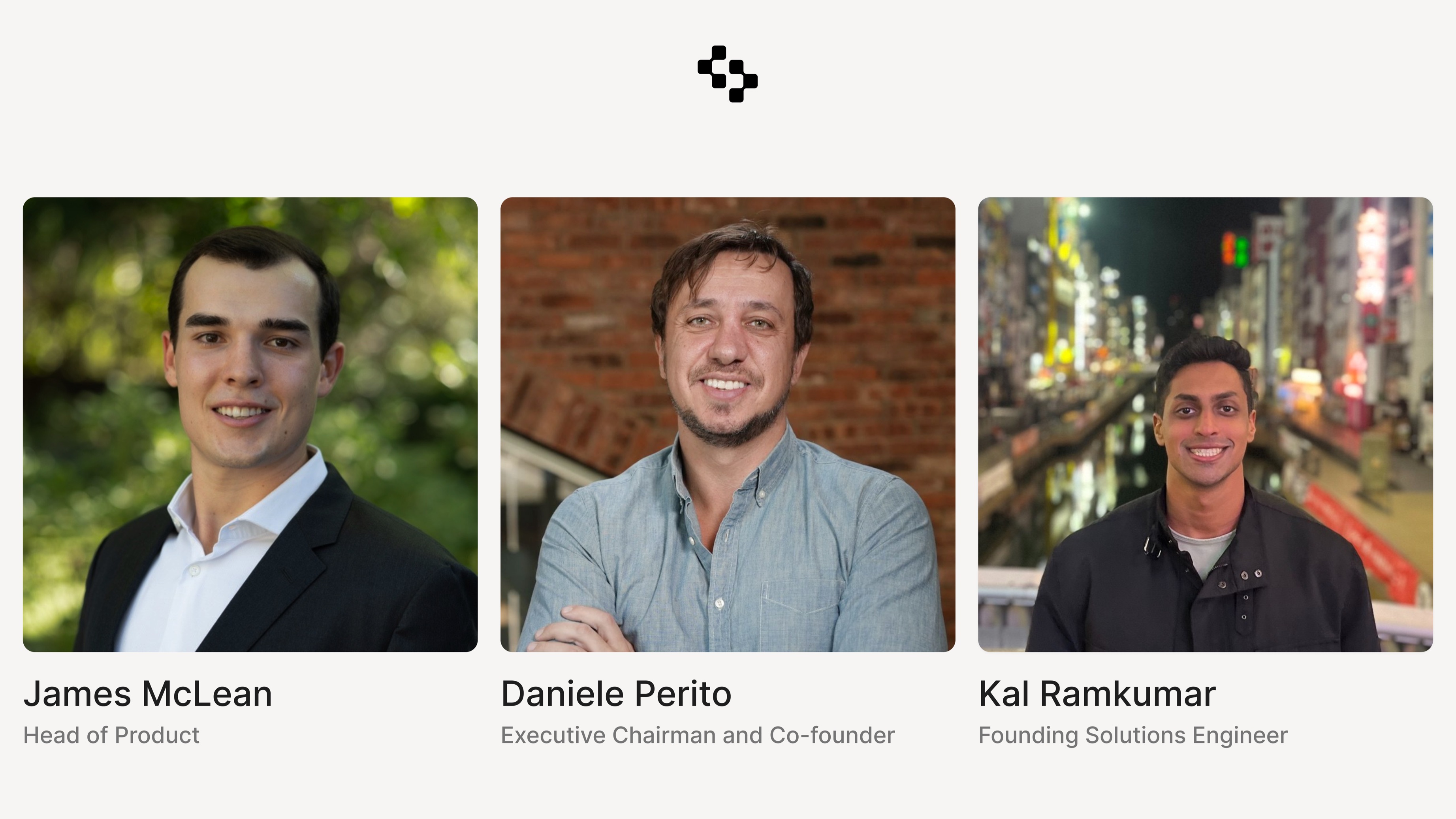The height and width of the screenshot is (819, 1456).
Task: Click the company logo at top center
Action: [x=728, y=74]
